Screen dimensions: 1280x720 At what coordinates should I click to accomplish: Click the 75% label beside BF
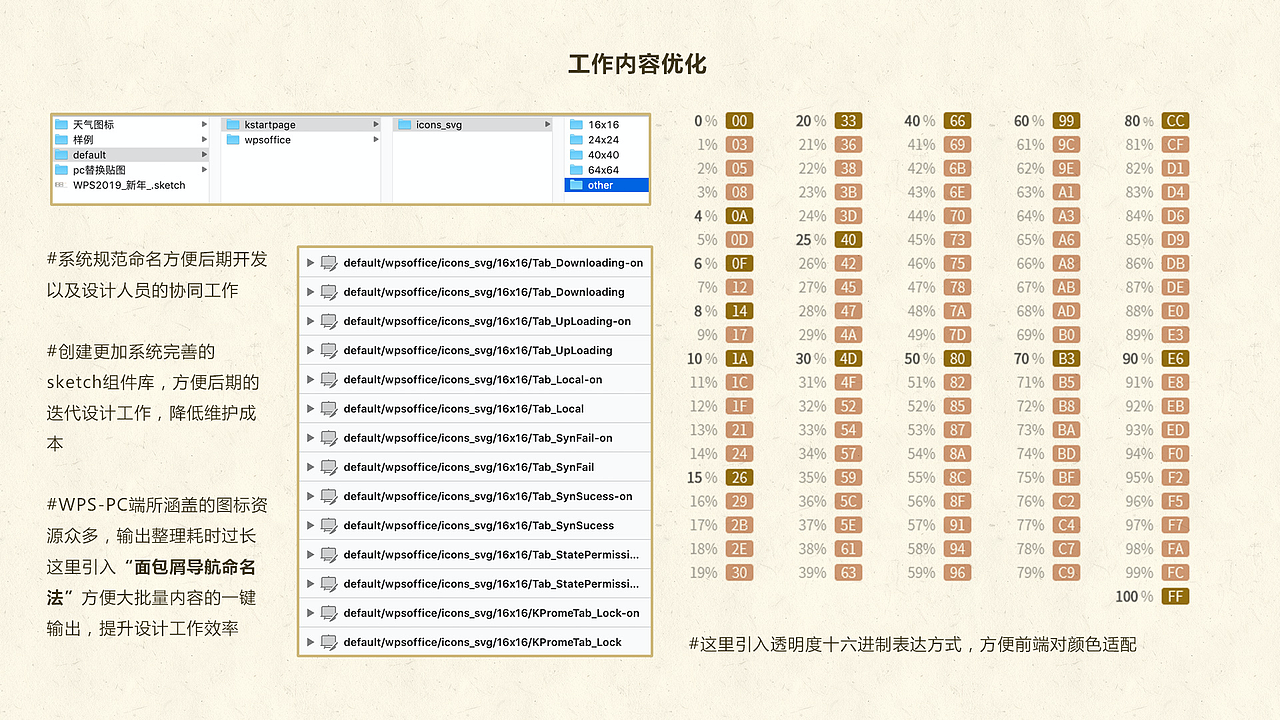(x=1031, y=478)
